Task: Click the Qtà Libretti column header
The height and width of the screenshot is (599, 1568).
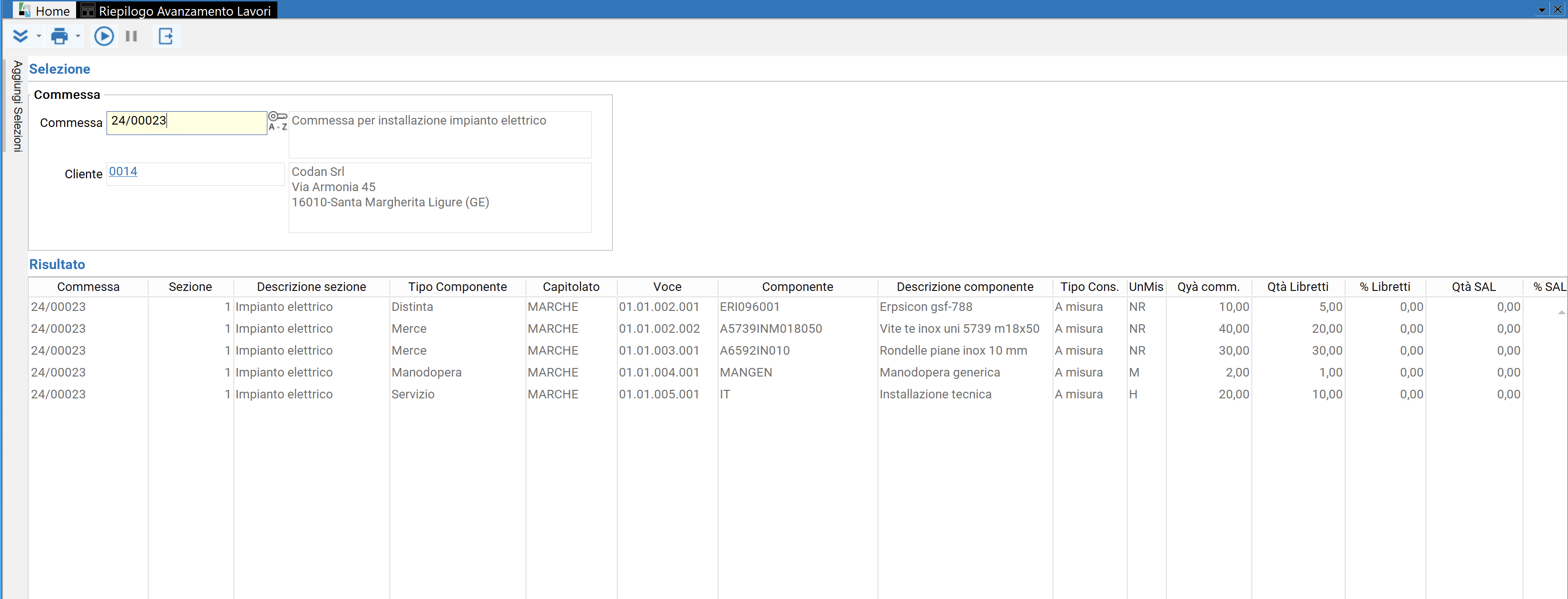Action: tap(1298, 287)
